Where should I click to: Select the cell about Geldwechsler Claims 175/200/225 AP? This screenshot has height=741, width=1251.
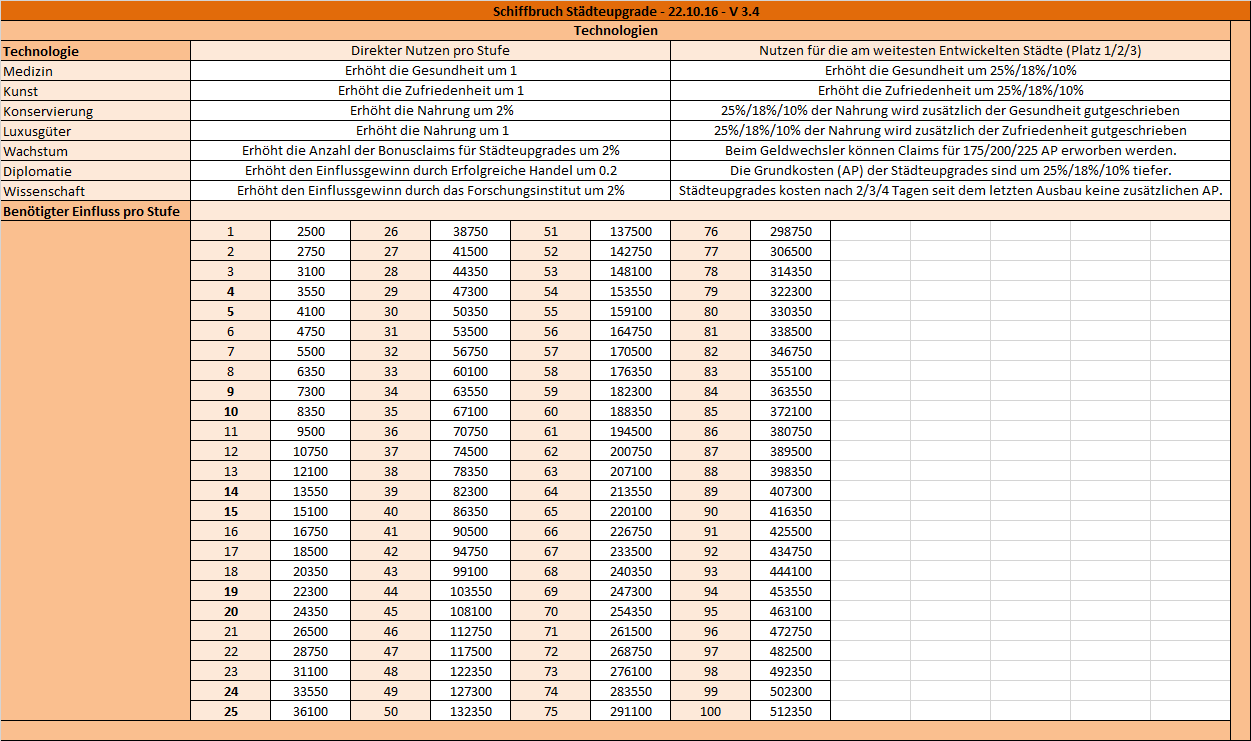pyautogui.click(x=950, y=151)
